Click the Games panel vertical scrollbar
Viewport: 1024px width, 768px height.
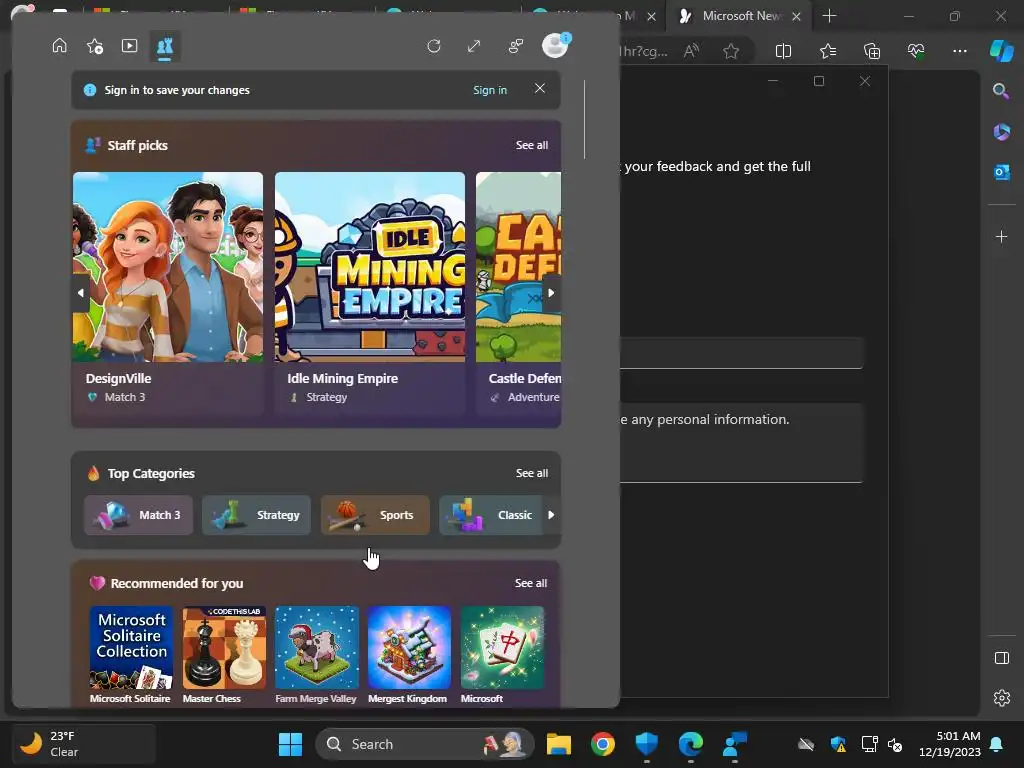[x=584, y=120]
